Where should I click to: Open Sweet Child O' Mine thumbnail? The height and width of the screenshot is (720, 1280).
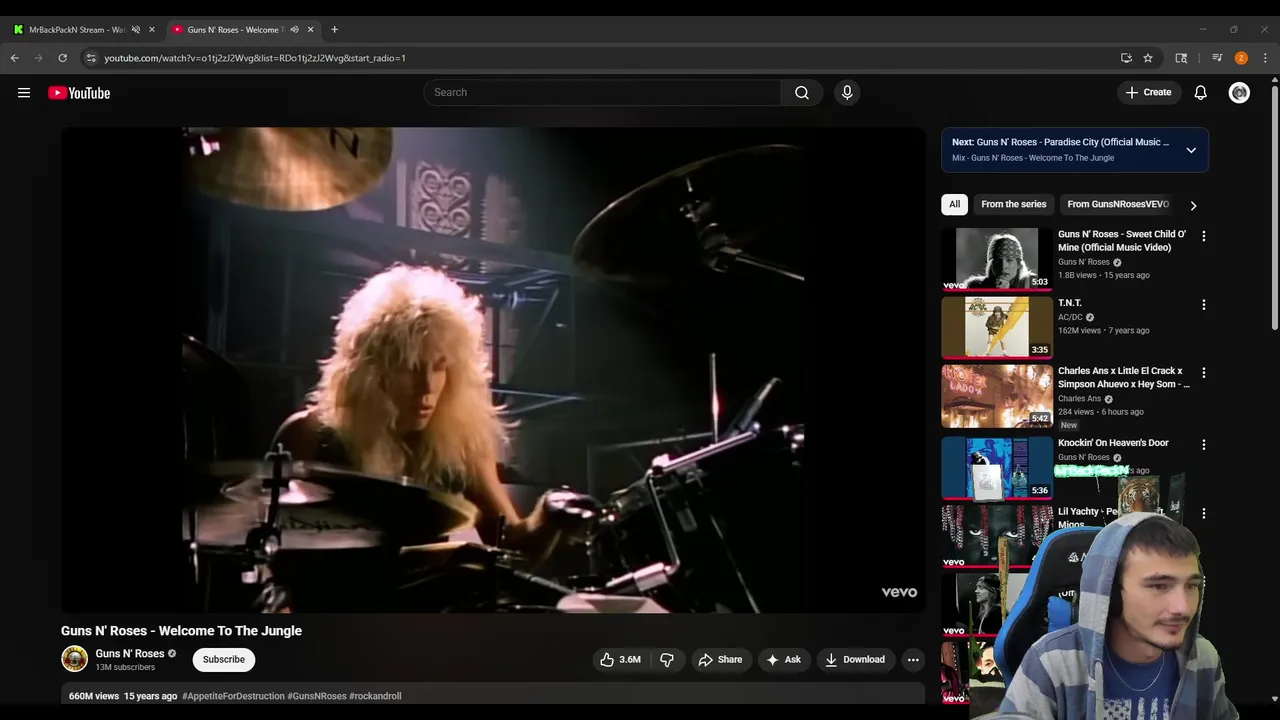click(x=997, y=259)
